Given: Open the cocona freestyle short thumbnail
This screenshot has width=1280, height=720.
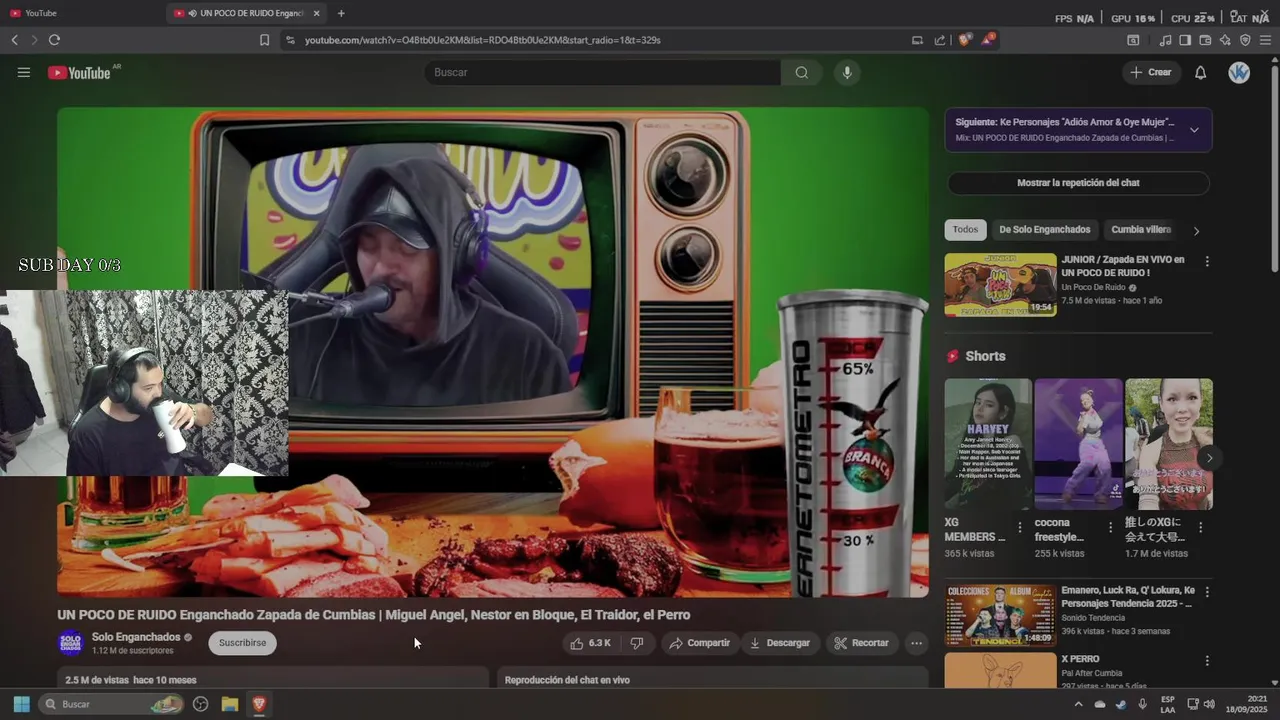Looking at the screenshot, I should click(1078, 444).
